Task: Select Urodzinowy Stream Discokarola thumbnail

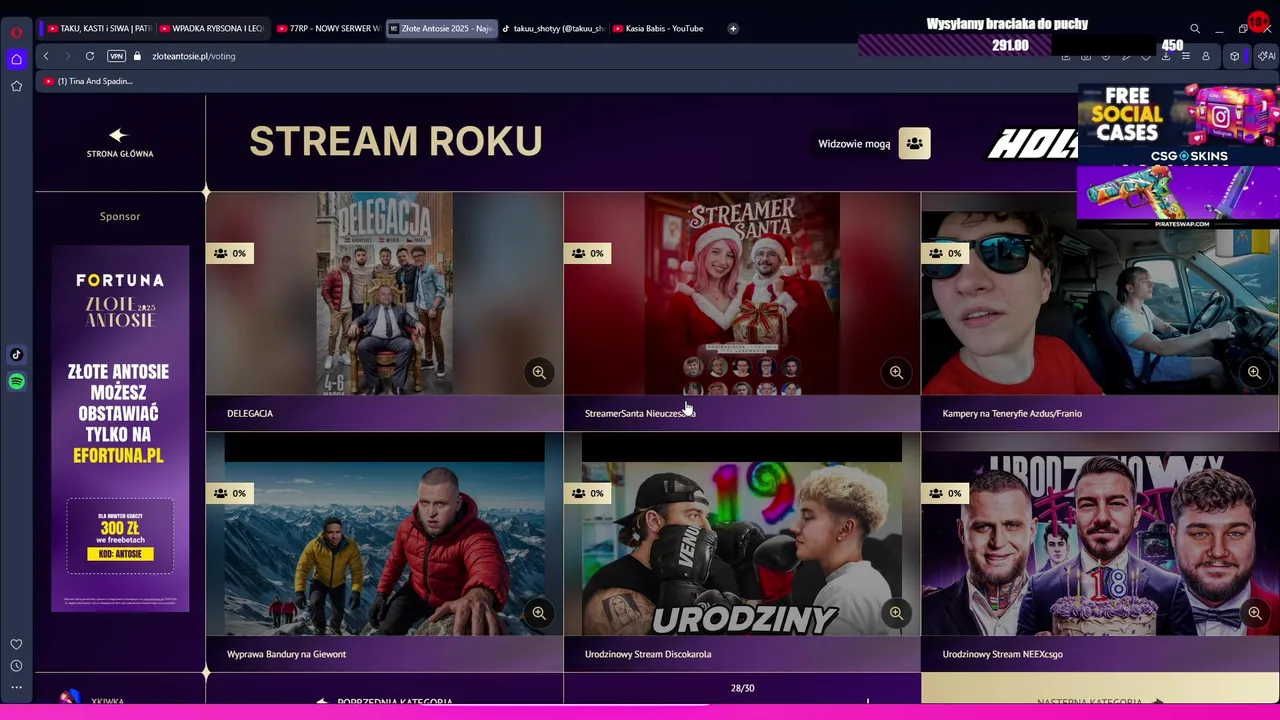Action: tap(742, 535)
